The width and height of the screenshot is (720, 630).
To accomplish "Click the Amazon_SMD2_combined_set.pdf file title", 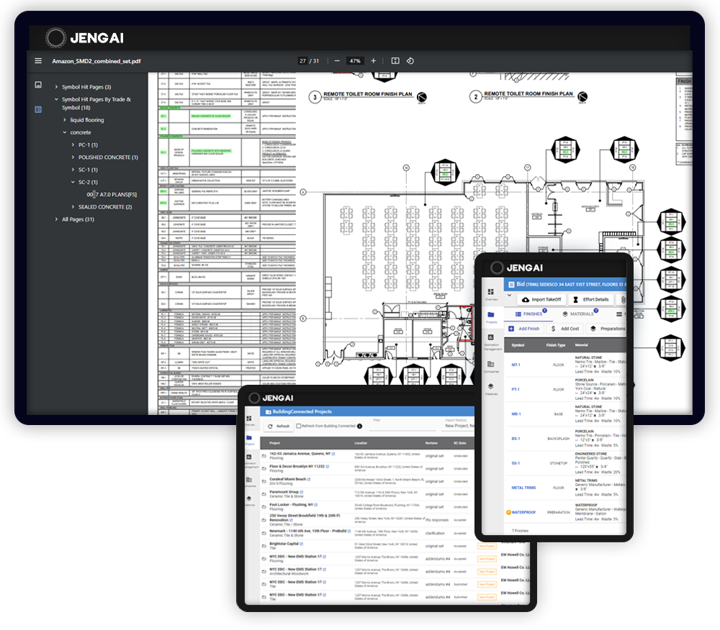I will point(96,61).
